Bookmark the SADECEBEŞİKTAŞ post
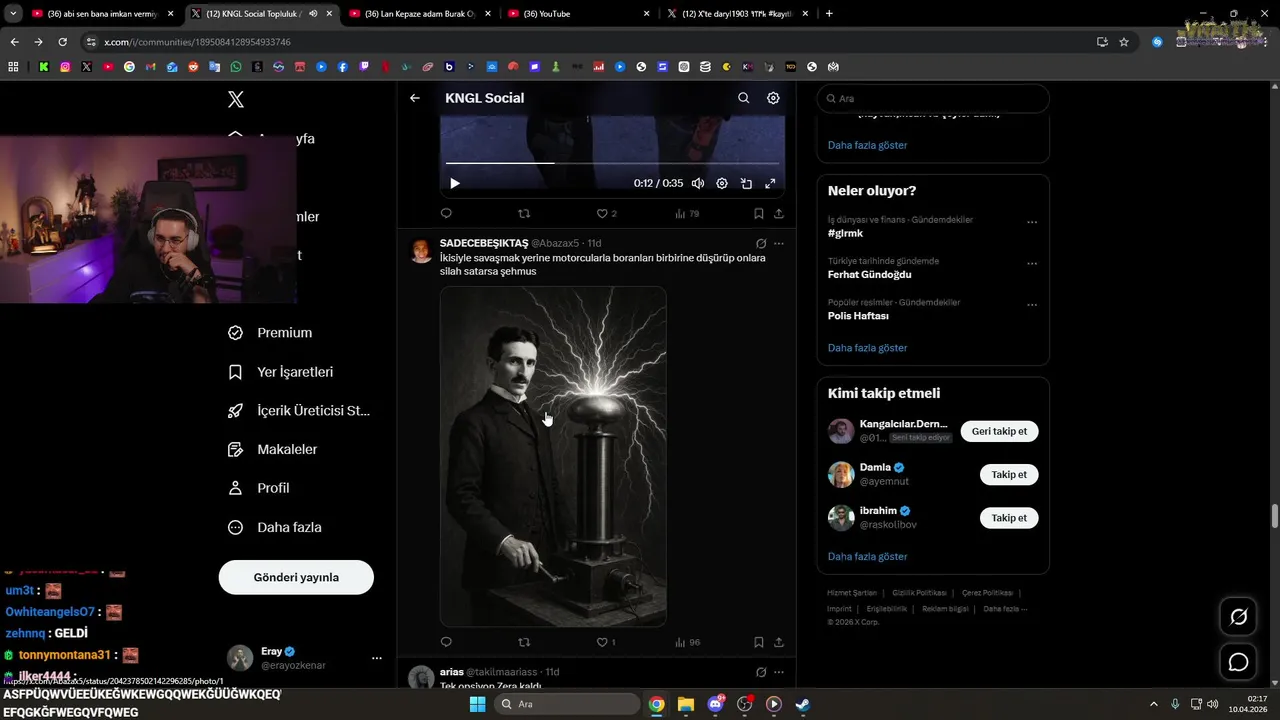 tap(759, 642)
